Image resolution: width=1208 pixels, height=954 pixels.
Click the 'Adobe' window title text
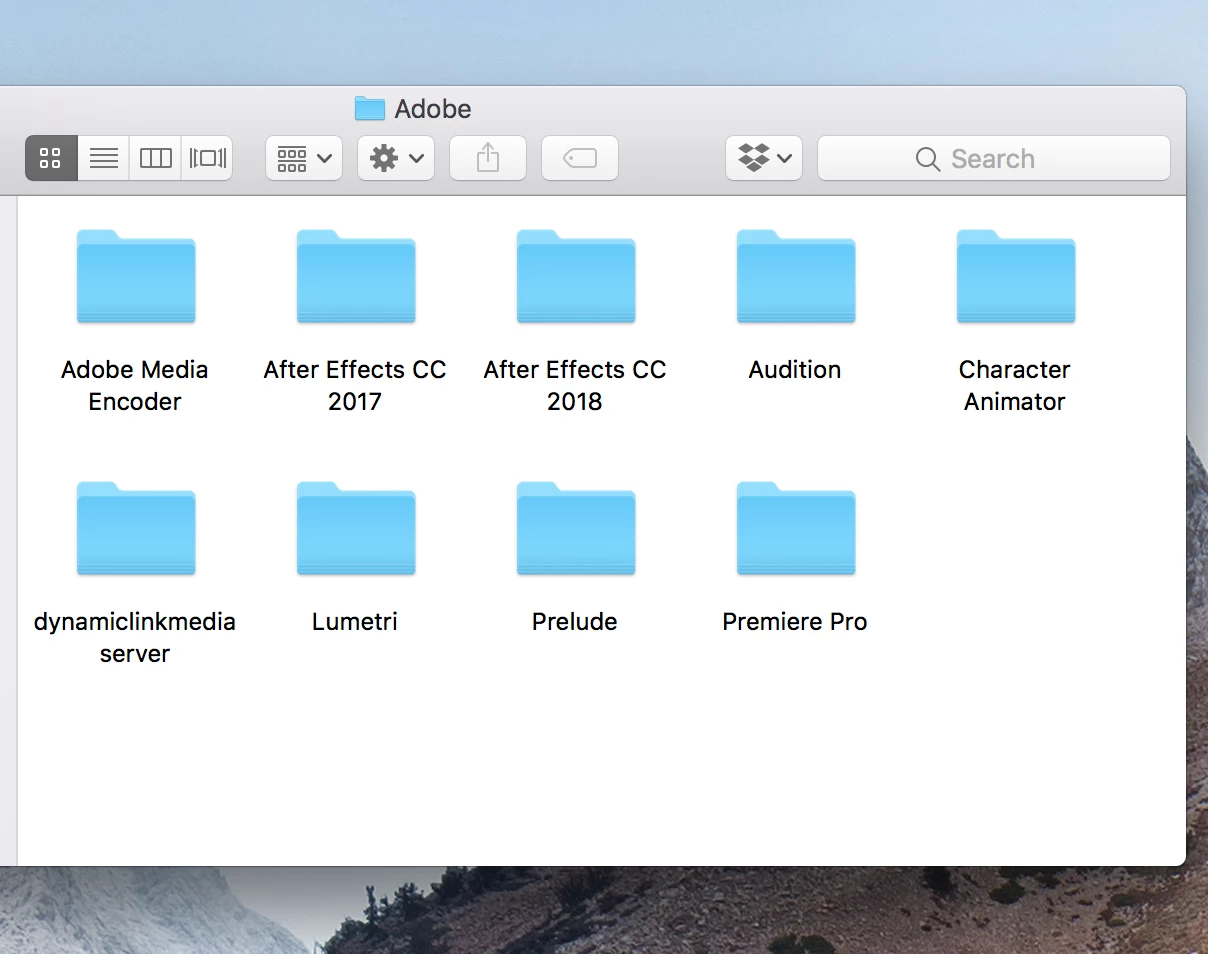pyautogui.click(x=433, y=108)
